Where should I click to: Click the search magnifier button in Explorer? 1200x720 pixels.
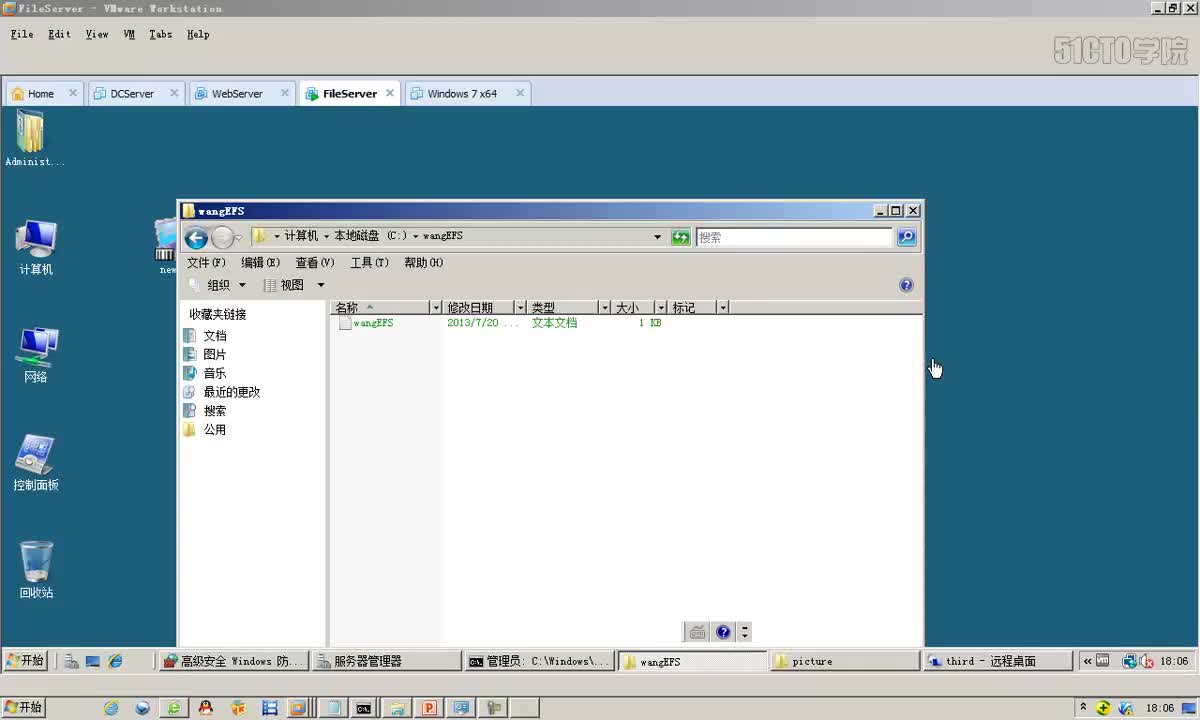[906, 237]
